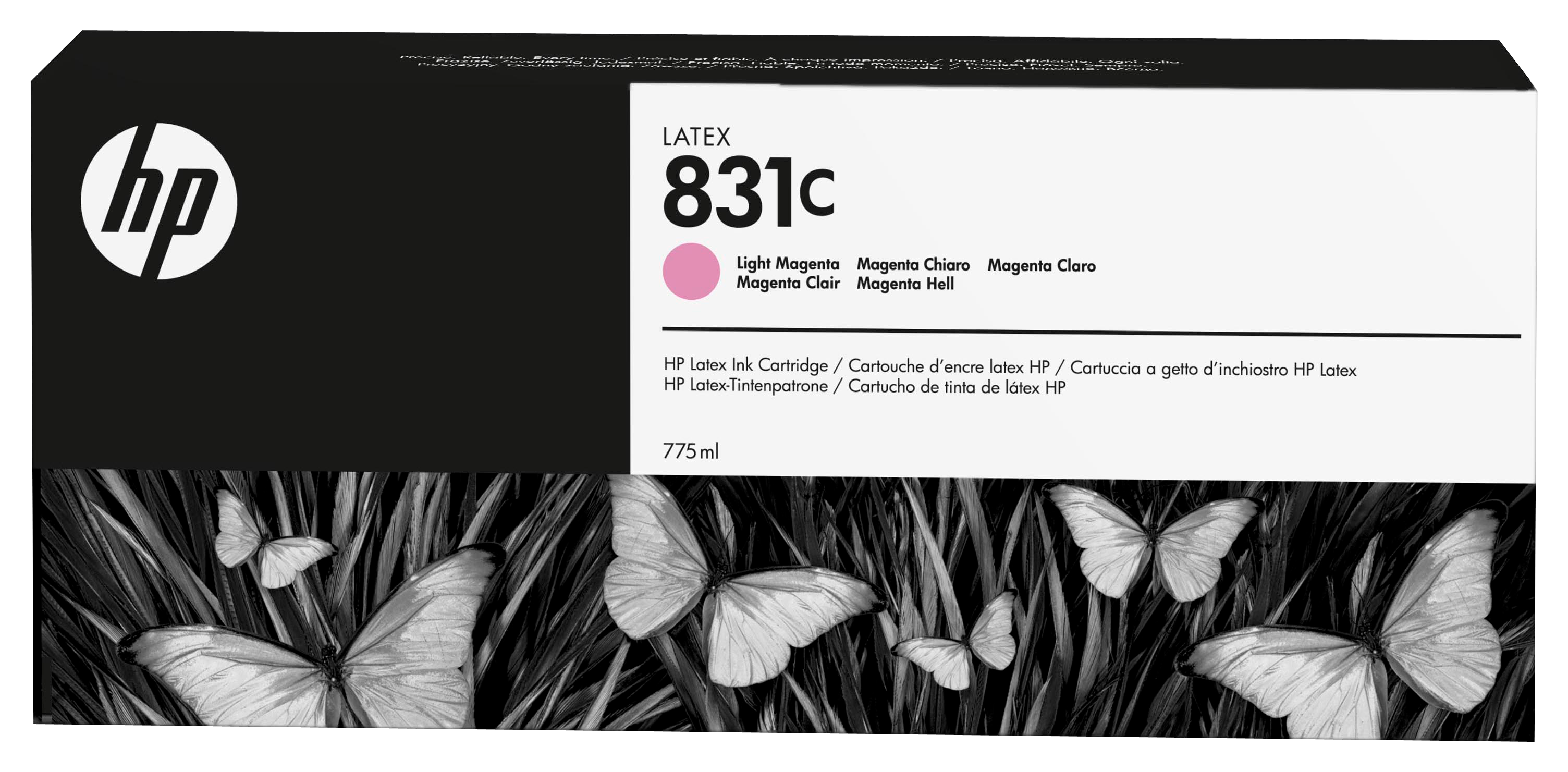Click the Magenta Clair label
This screenshot has height=772, width=1568.
coord(788,283)
